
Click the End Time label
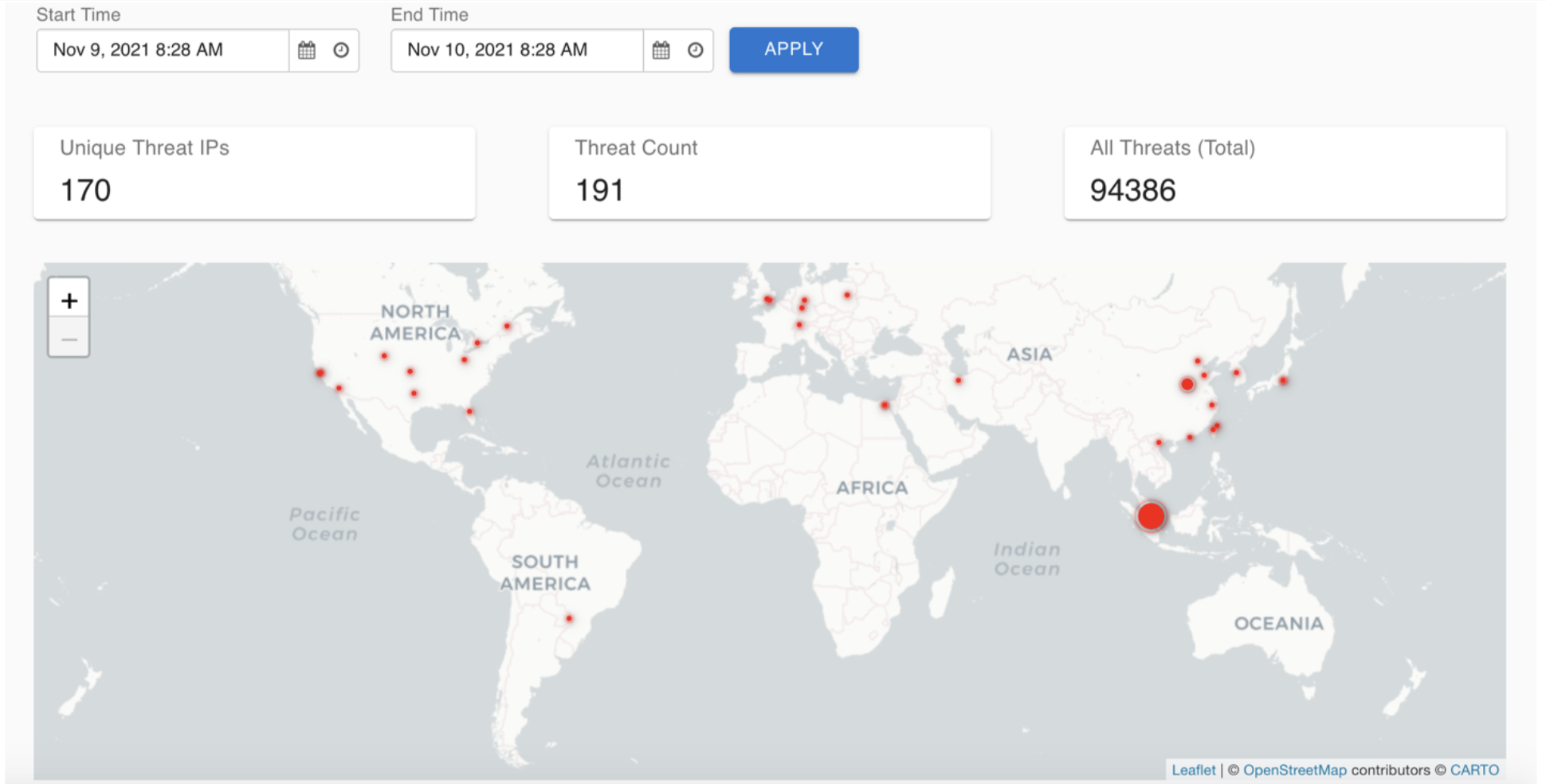(x=430, y=14)
